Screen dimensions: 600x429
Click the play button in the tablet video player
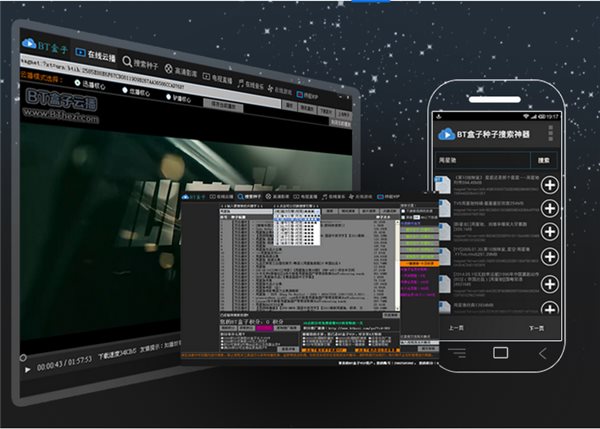click(27, 370)
